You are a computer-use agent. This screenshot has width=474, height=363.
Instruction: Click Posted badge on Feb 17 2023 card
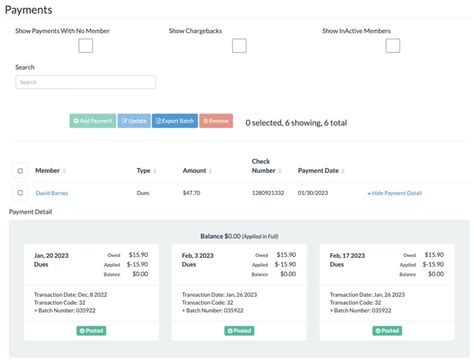point(387,331)
